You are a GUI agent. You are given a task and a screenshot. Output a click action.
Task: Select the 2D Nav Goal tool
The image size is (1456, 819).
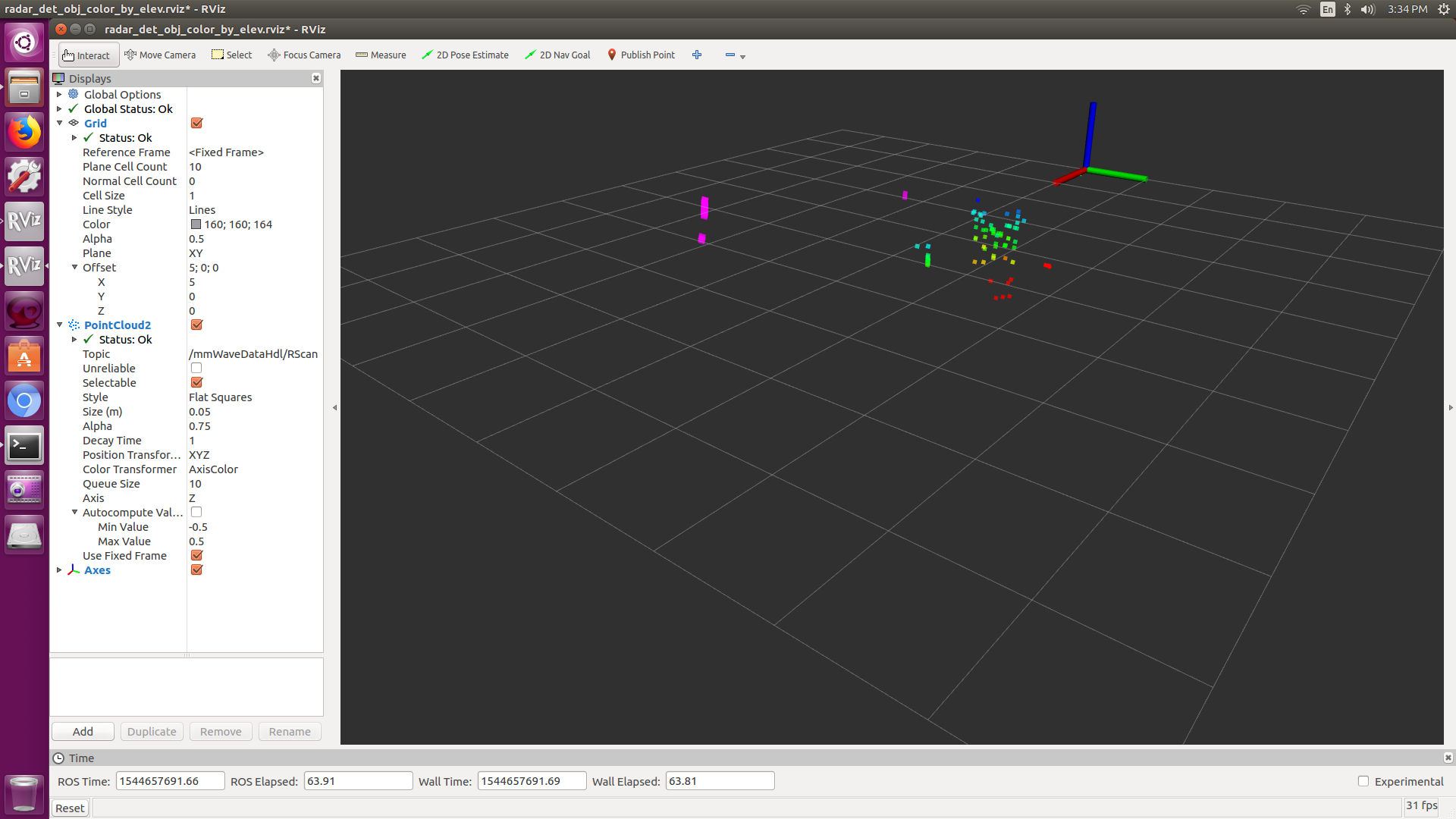coord(557,55)
